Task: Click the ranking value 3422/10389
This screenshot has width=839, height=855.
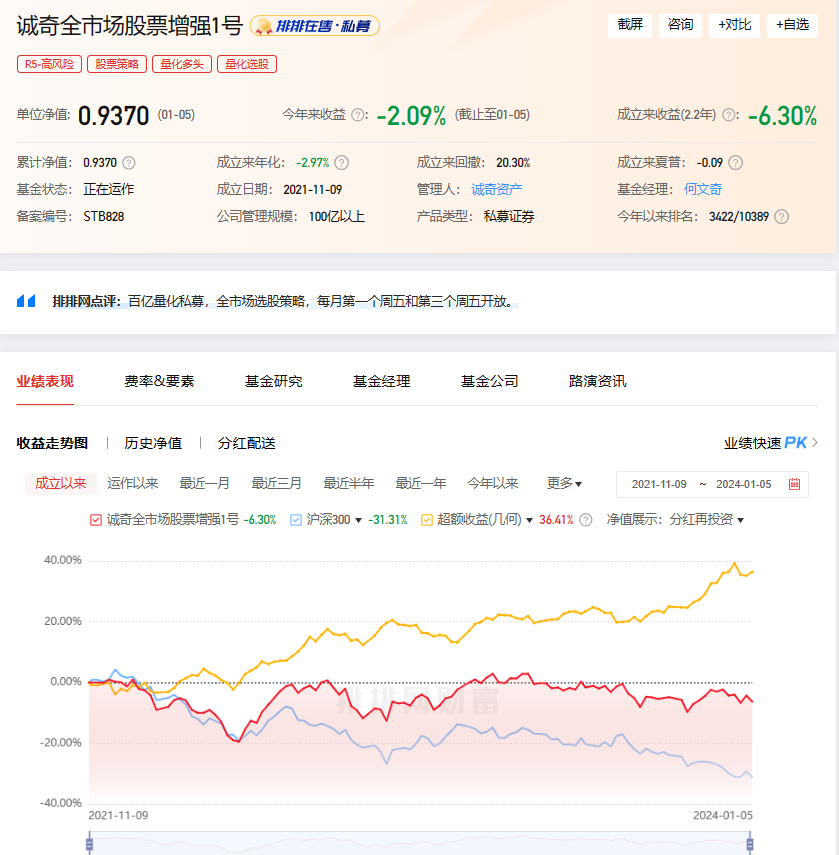Action: point(739,216)
